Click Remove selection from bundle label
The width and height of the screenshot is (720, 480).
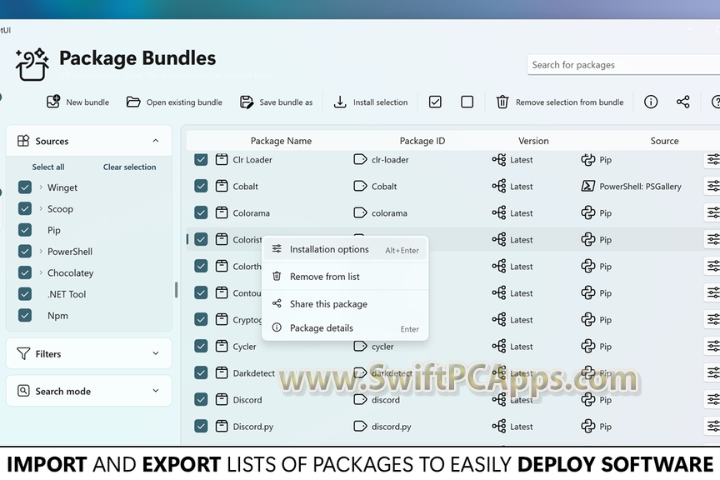[x=569, y=102]
